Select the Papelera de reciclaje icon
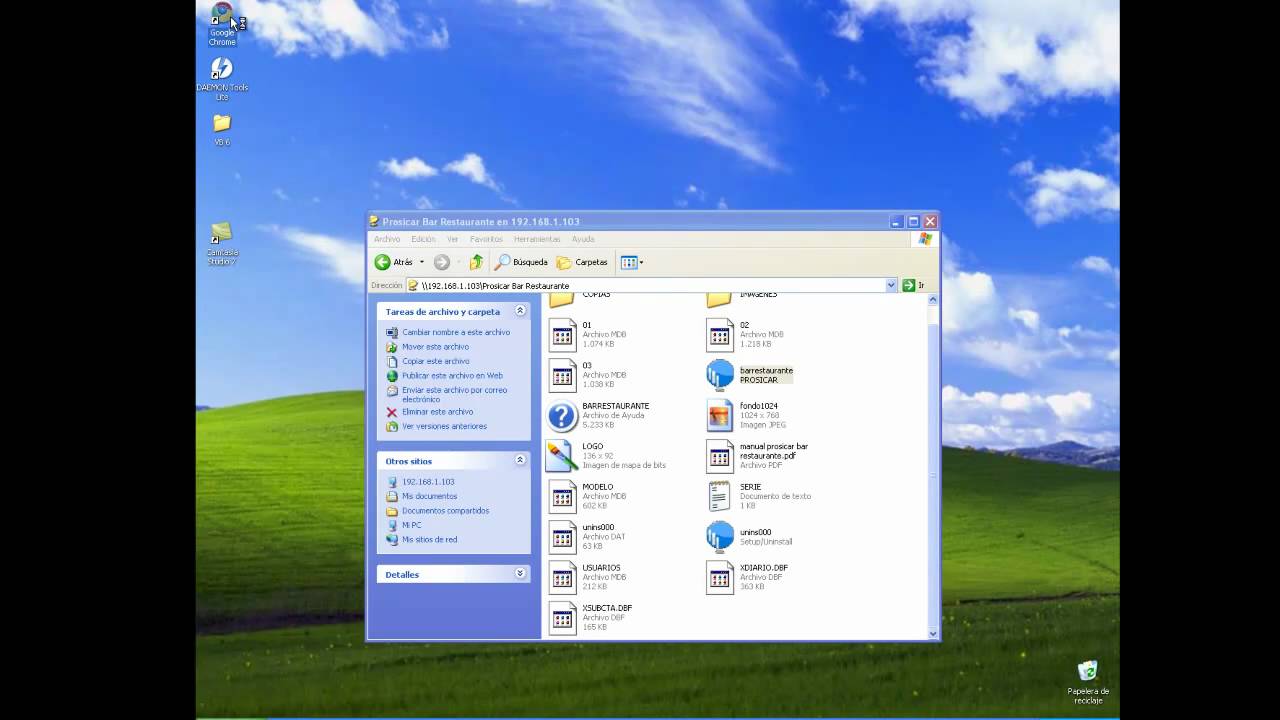Screen dimensions: 1280x720 click(1088, 683)
